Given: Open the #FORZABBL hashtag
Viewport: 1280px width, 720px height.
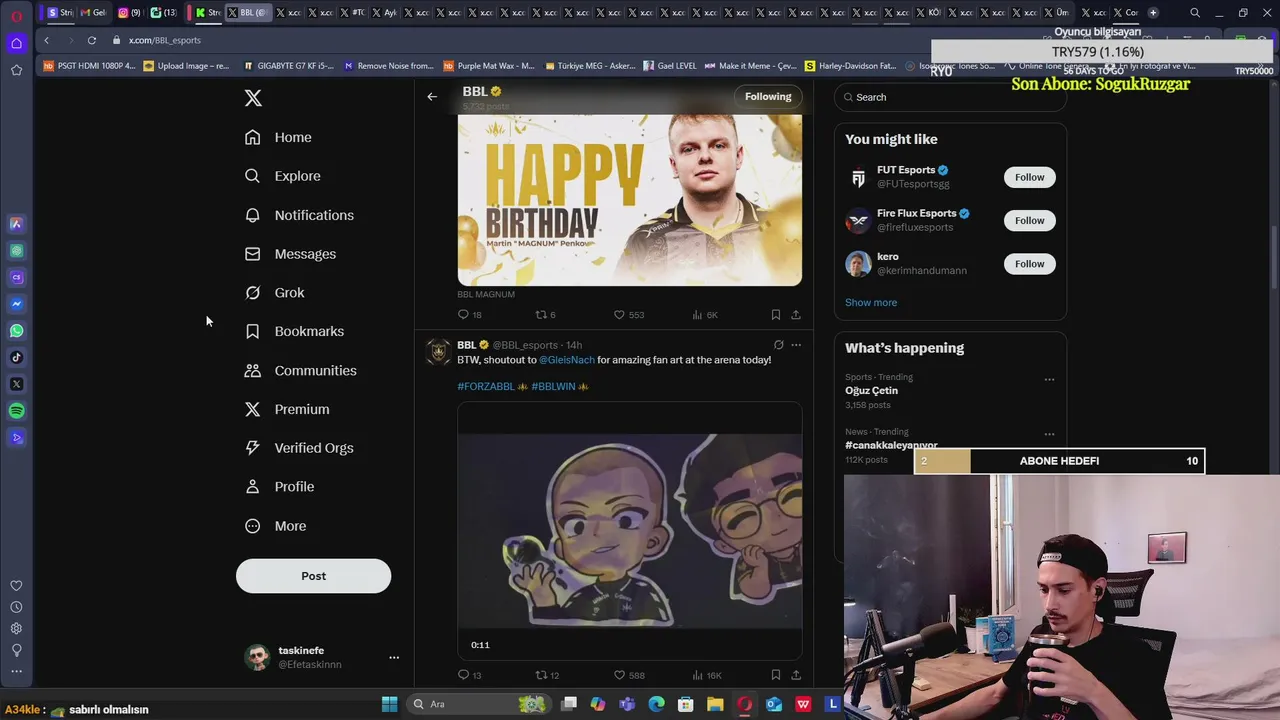Looking at the screenshot, I should (x=486, y=386).
